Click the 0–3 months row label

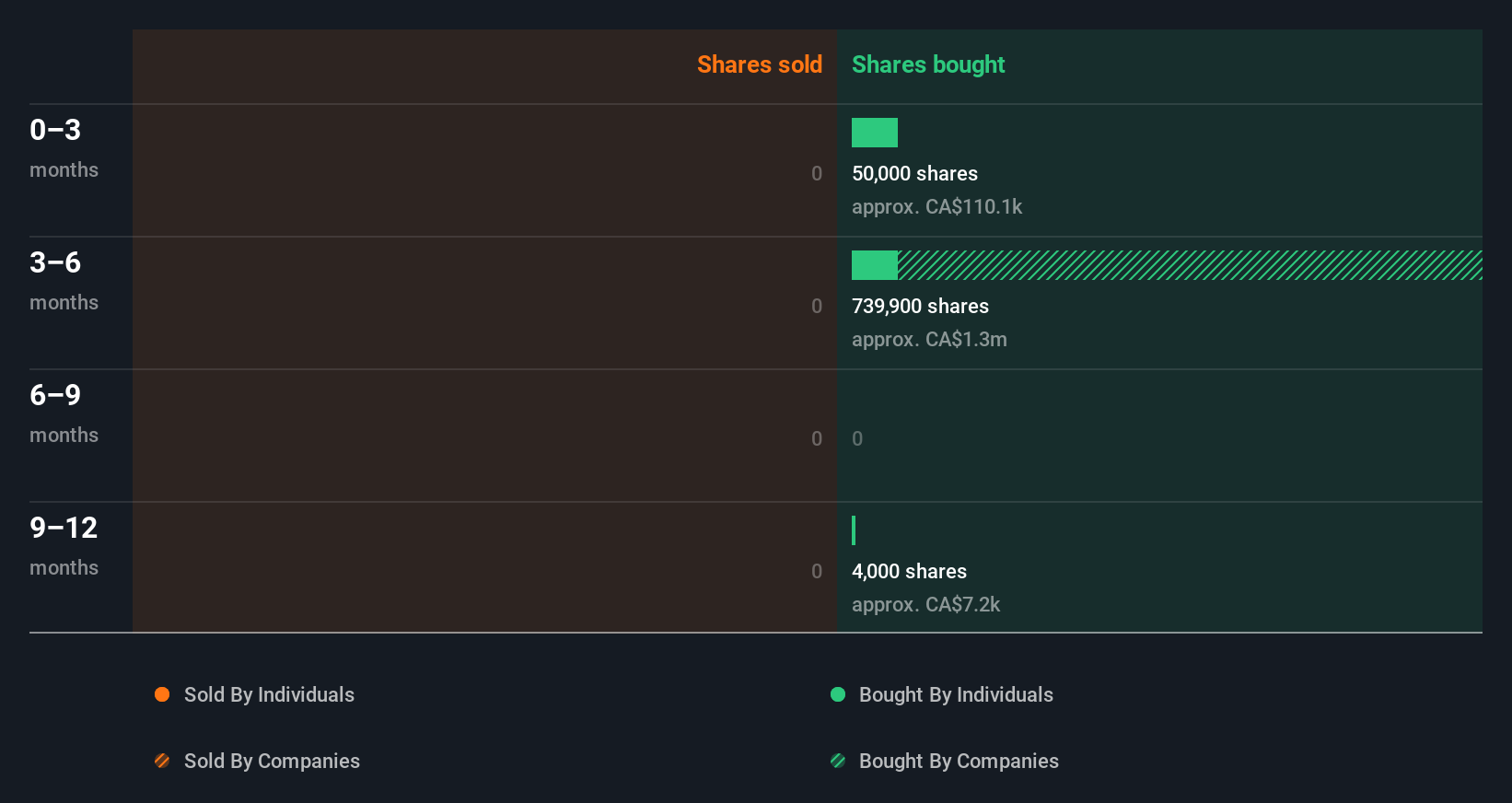point(64,148)
